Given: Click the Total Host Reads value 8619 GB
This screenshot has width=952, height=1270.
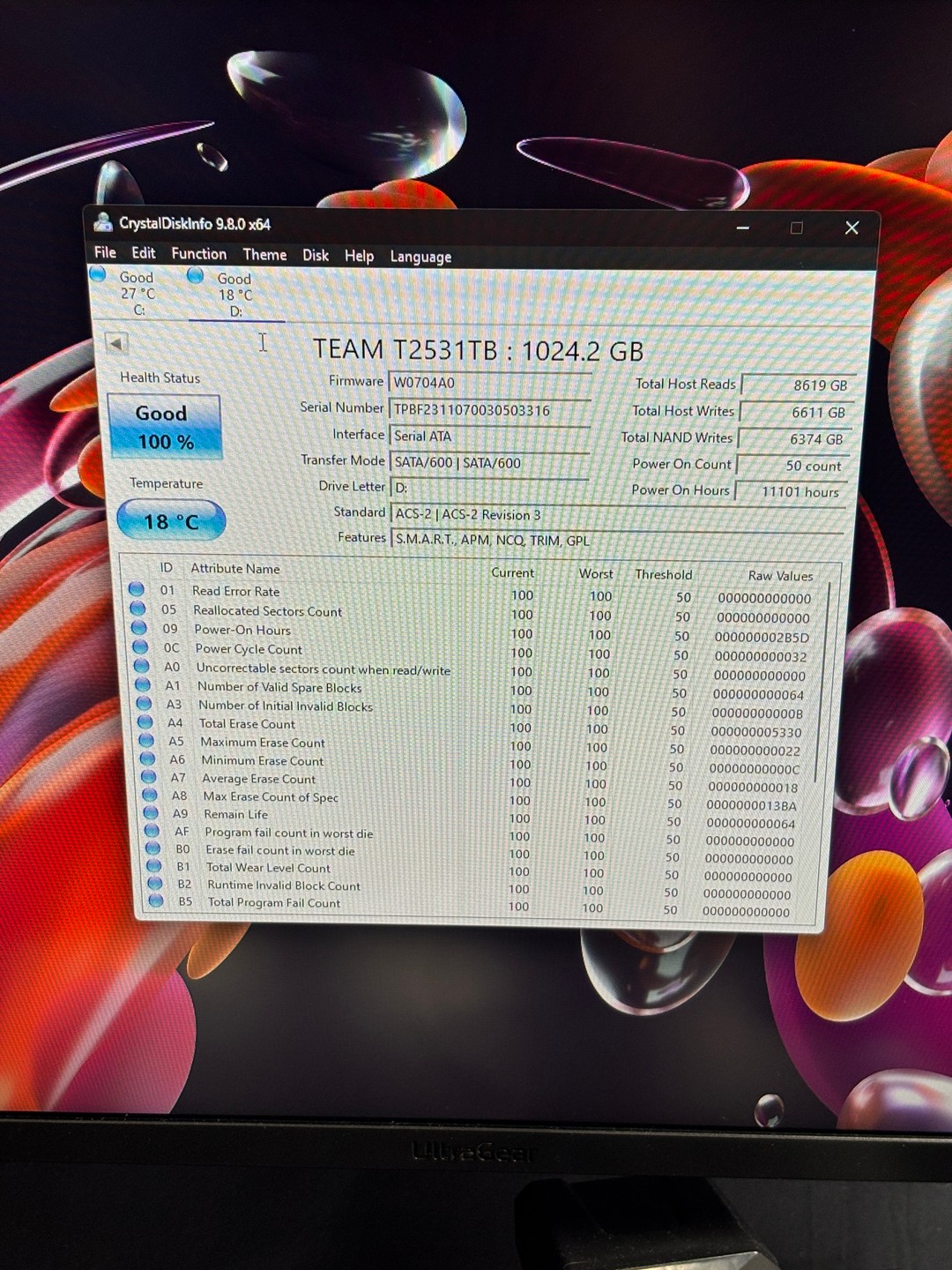Looking at the screenshot, I should 798,385.
